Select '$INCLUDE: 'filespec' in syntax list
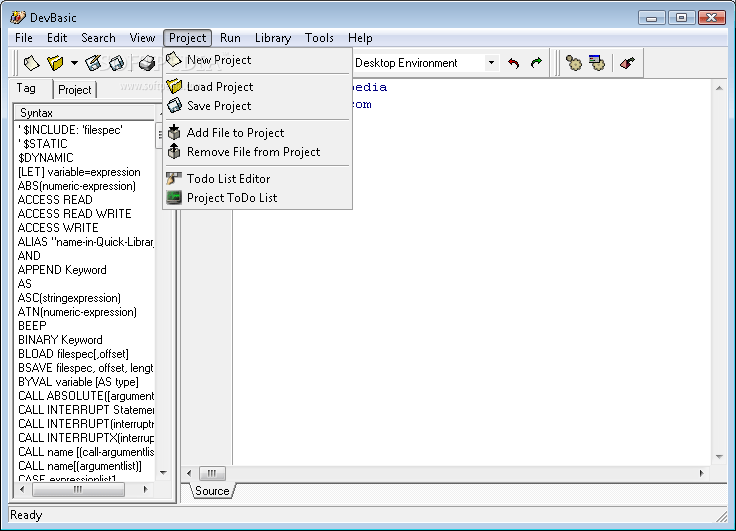 70,130
